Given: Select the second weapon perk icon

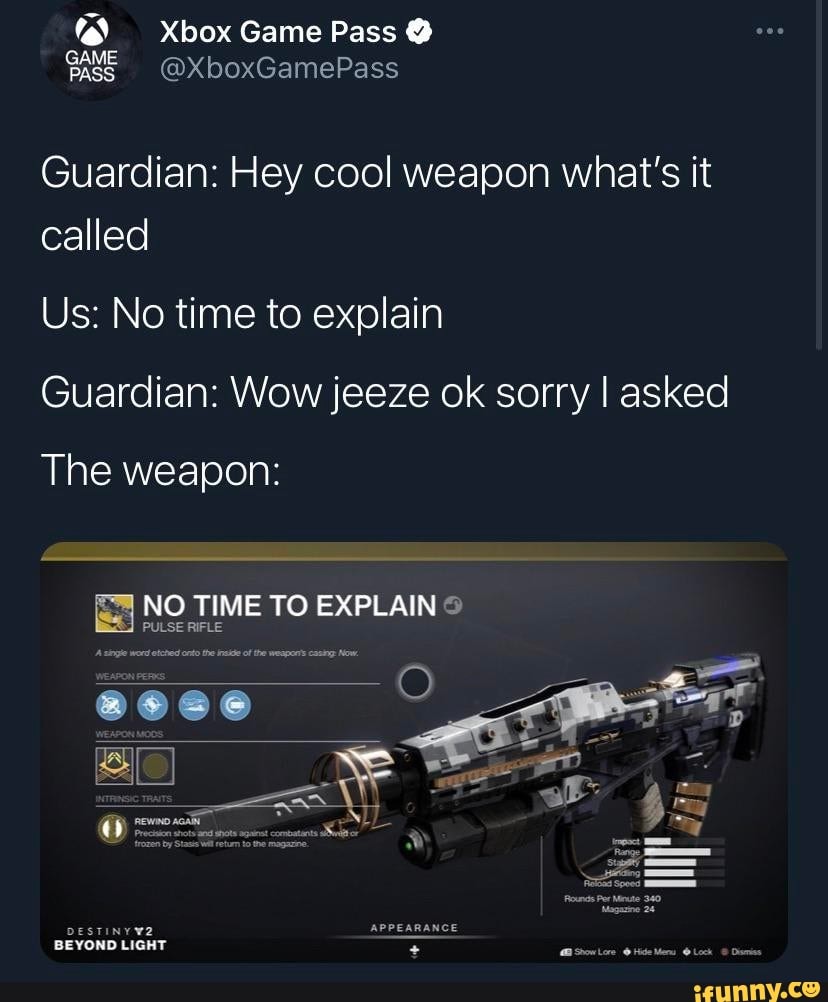Looking at the screenshot, I should (152, 705).
